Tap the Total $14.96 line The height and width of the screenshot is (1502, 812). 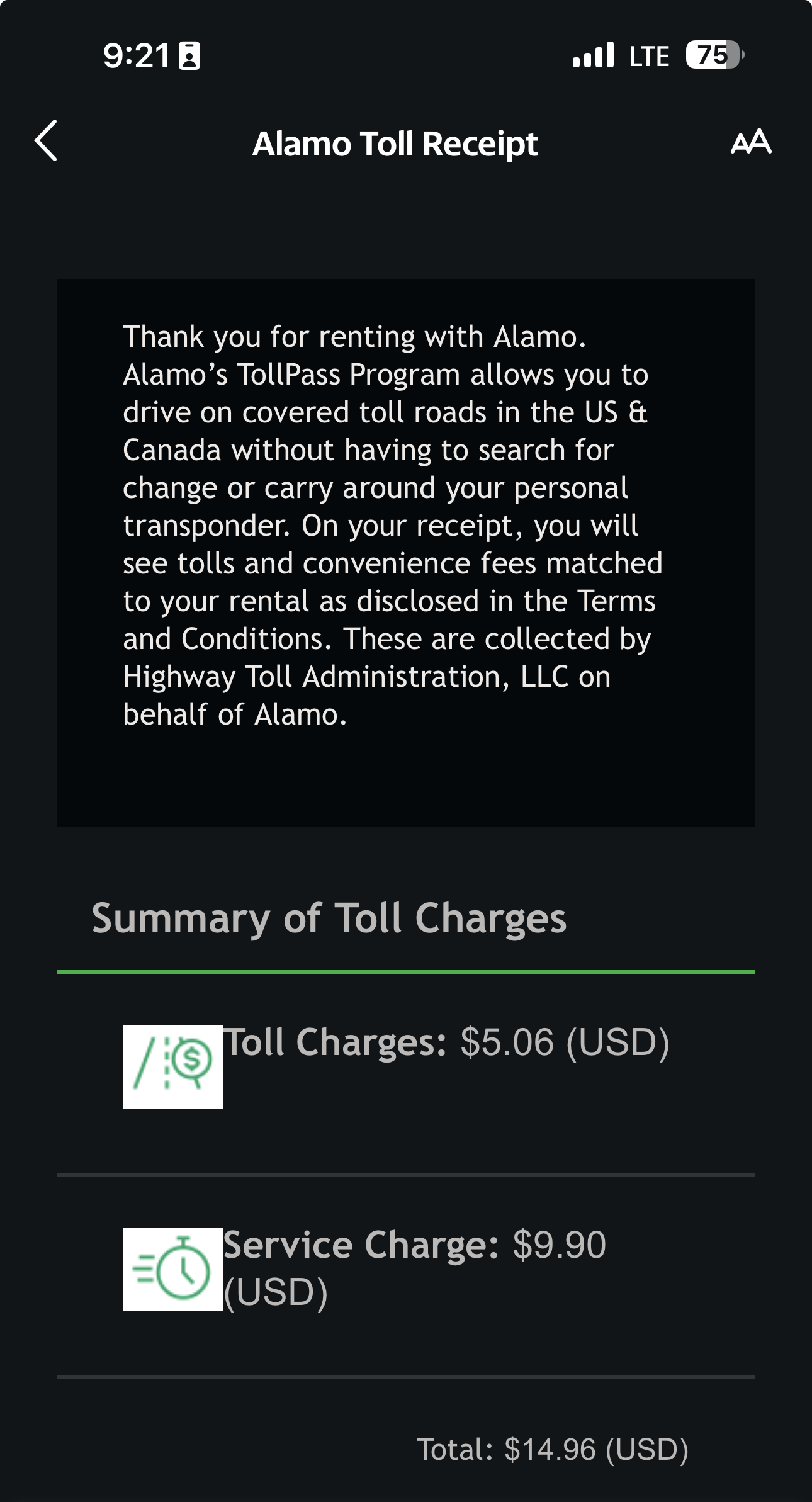(552, 1449)
